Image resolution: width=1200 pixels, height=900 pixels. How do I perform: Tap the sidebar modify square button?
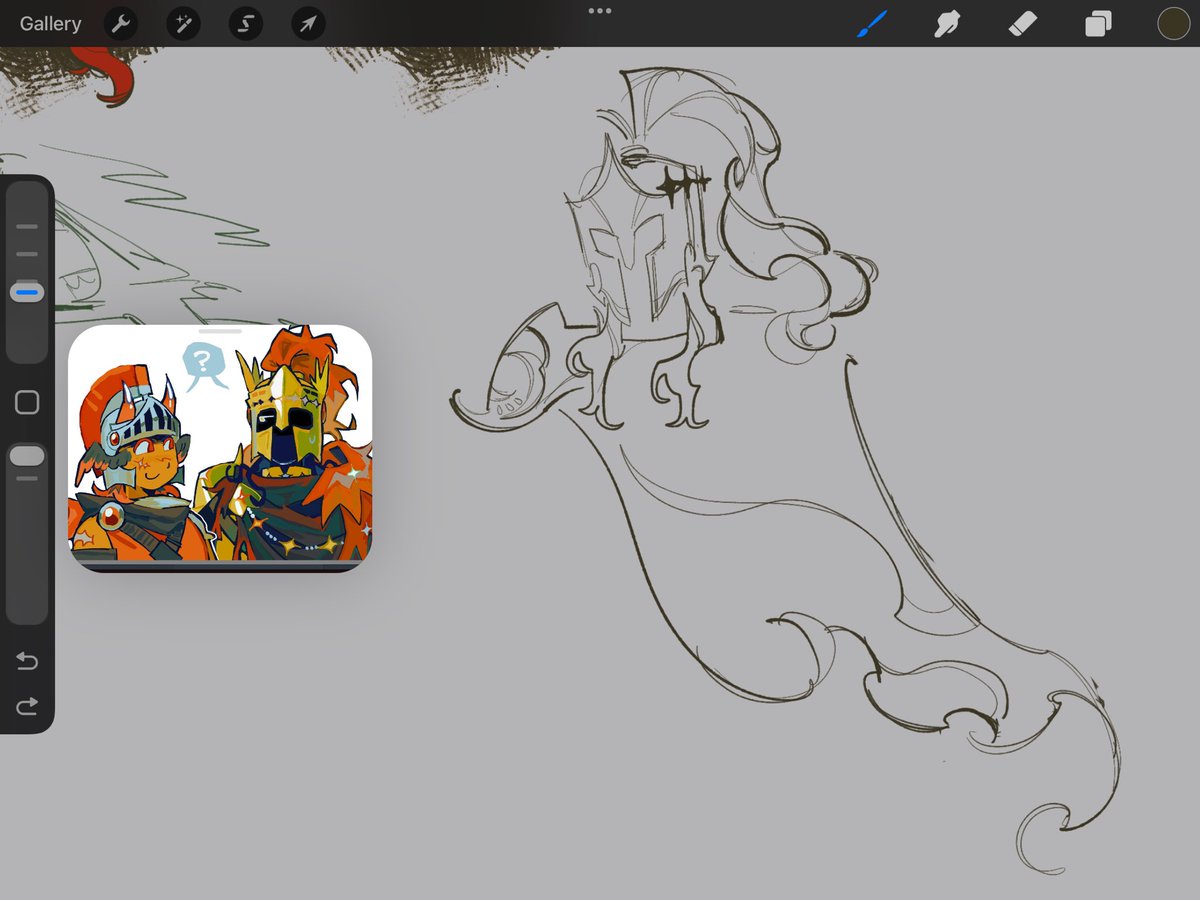(x=27, y=402)
